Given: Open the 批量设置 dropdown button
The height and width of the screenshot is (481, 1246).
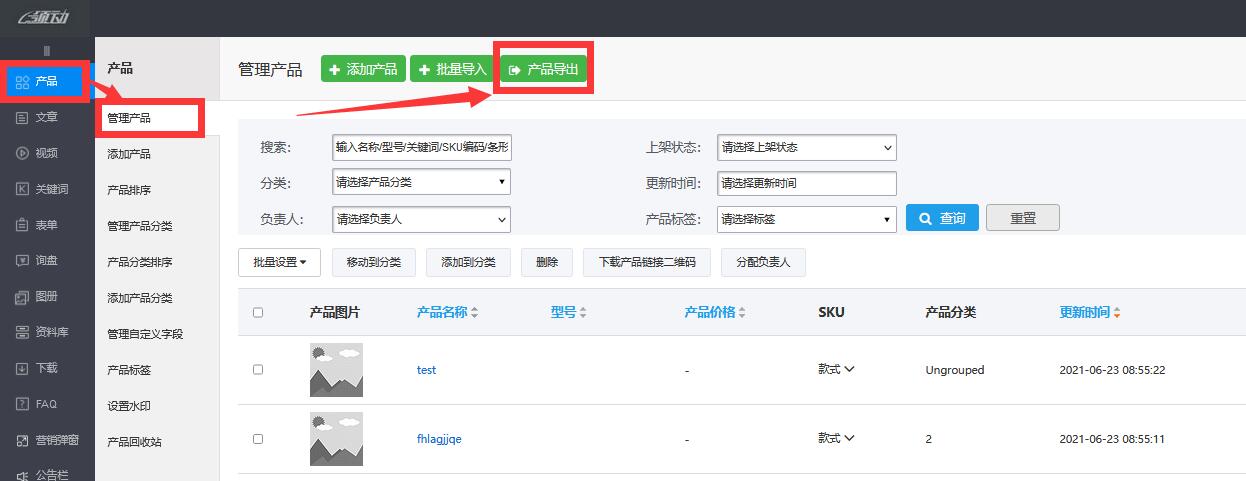Looking at the screenshot, I should pos(279,262).
